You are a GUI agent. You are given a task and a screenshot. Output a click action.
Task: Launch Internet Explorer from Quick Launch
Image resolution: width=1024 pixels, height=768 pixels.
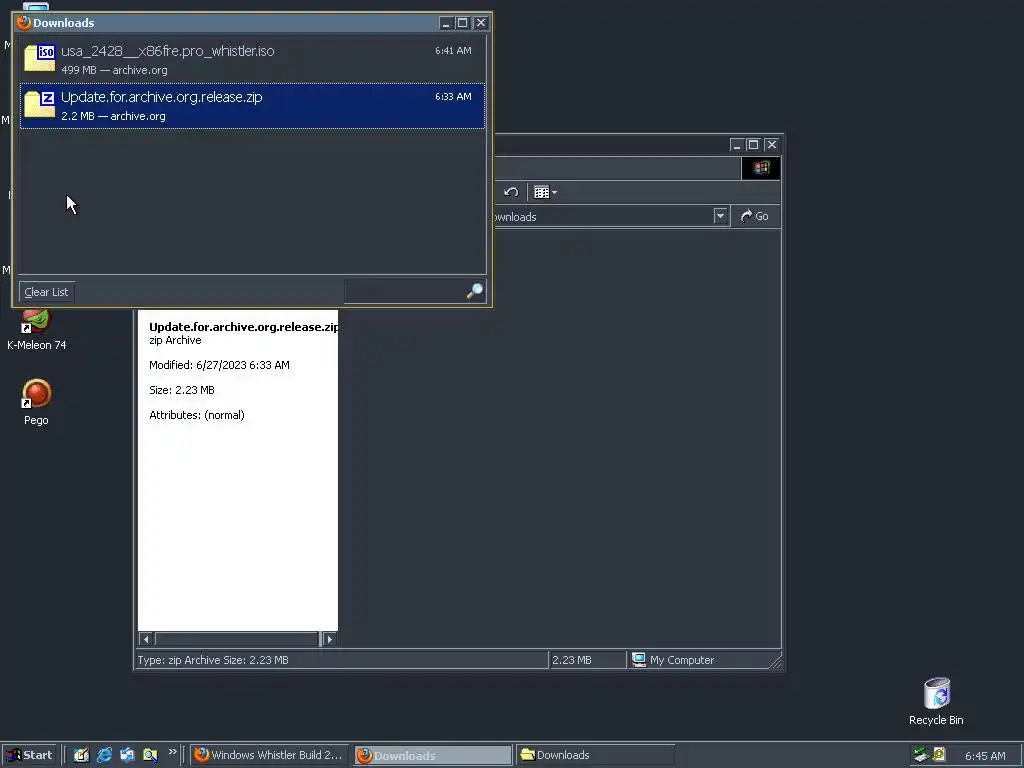[104, 755]
